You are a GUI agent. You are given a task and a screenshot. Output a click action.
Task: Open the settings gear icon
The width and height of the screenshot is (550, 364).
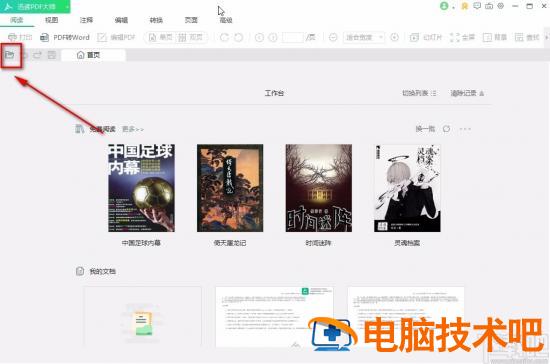pos(501,6)
